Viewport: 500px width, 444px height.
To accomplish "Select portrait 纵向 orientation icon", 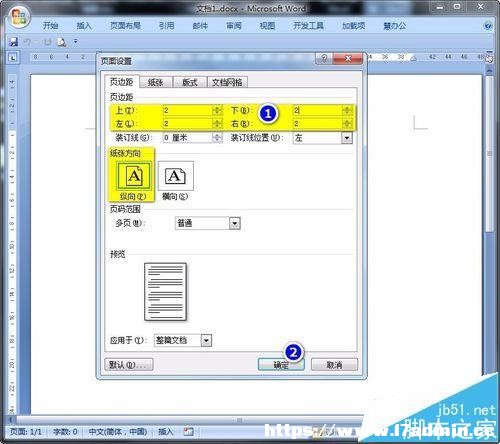I will tap(134, 176).
